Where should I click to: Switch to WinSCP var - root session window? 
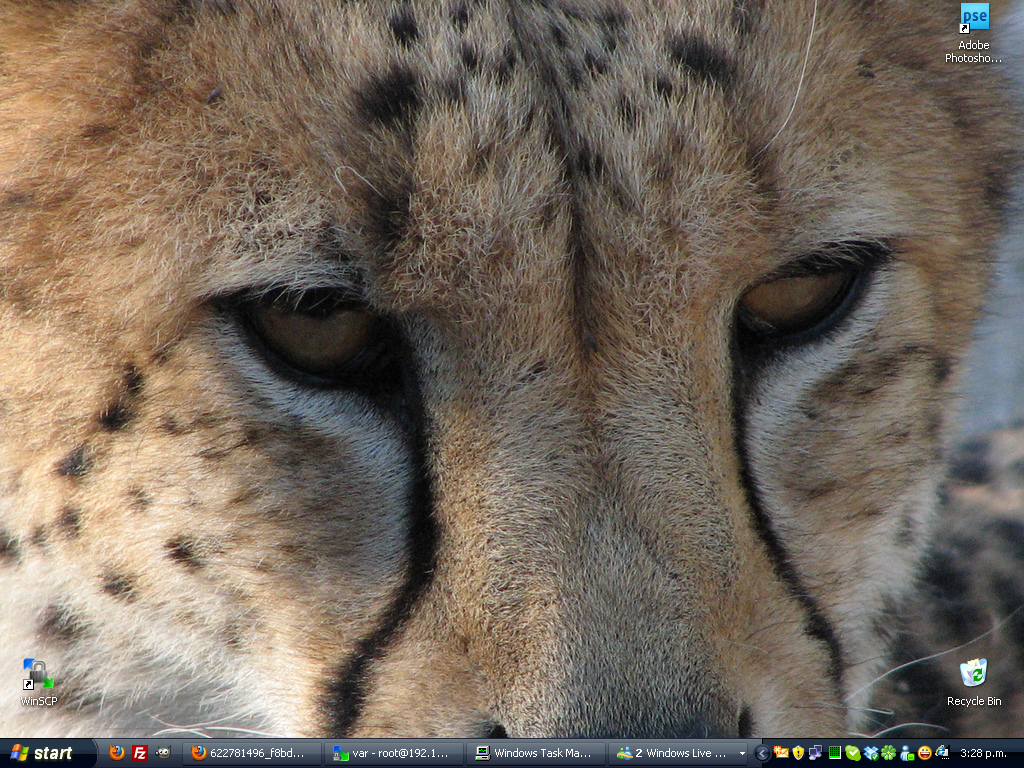point(394,753)
